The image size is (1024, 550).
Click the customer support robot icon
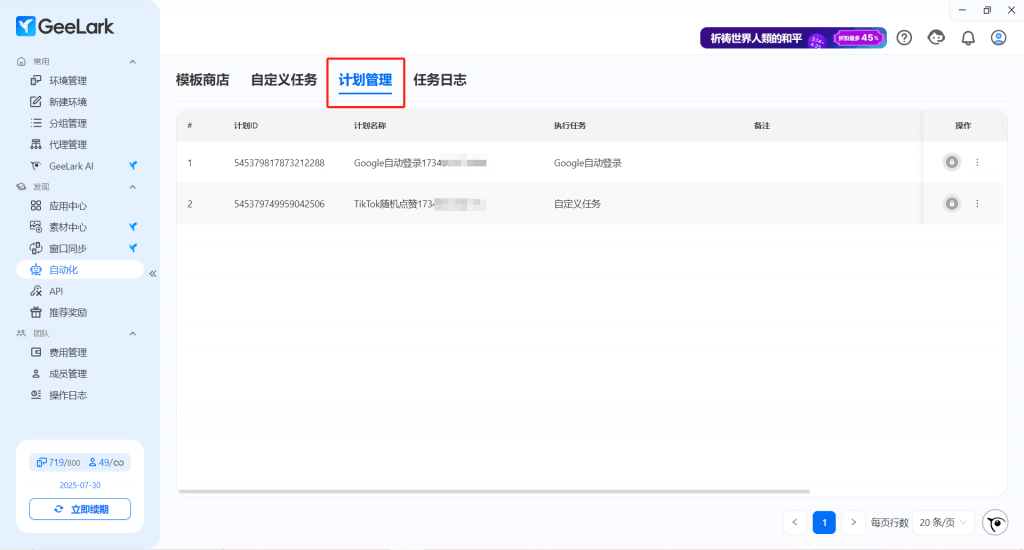point(936,38)
